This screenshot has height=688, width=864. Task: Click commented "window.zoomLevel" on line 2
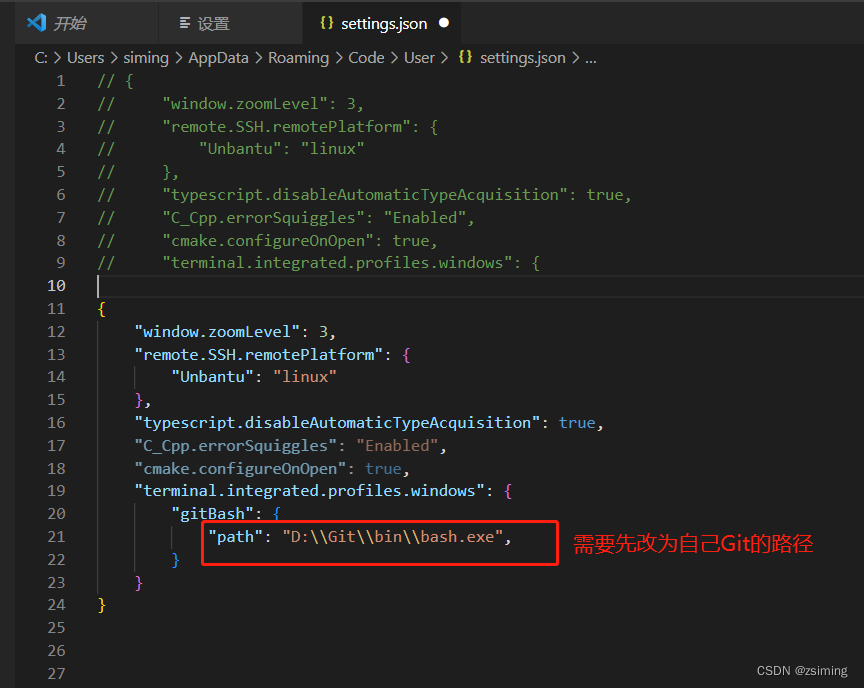[x=245, y=104]
